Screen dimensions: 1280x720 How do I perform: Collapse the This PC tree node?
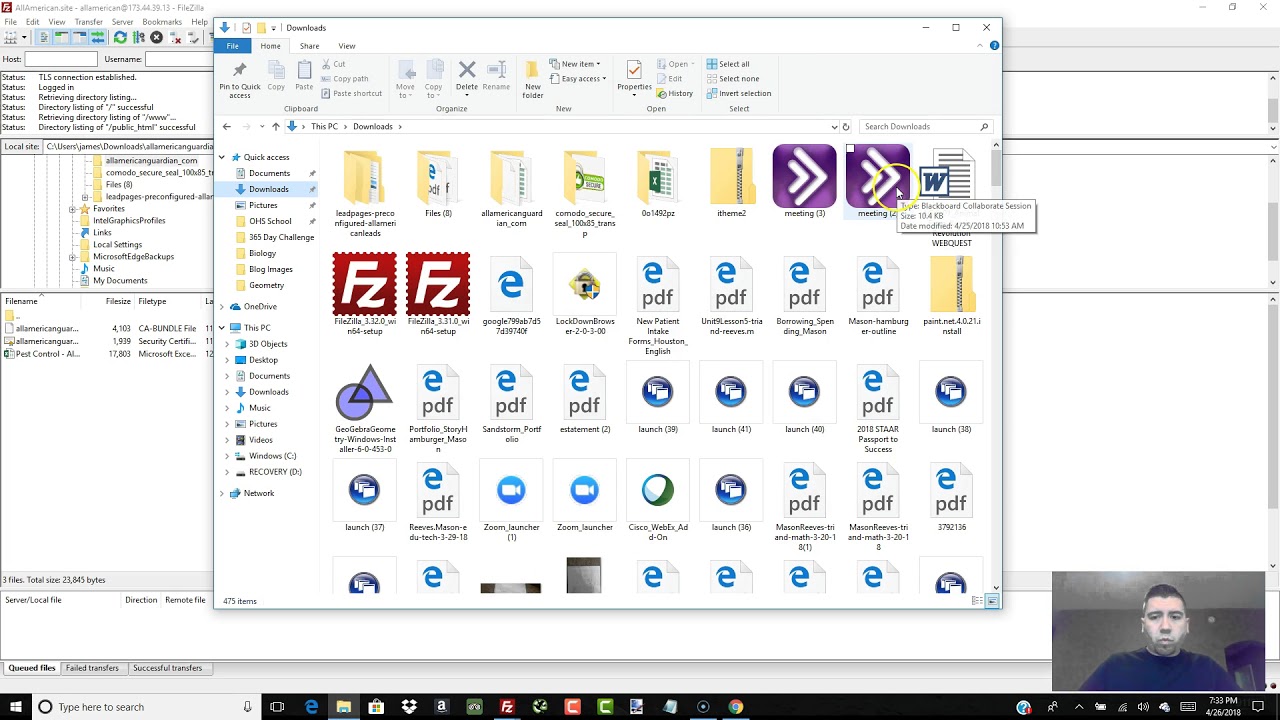(222, 328)
